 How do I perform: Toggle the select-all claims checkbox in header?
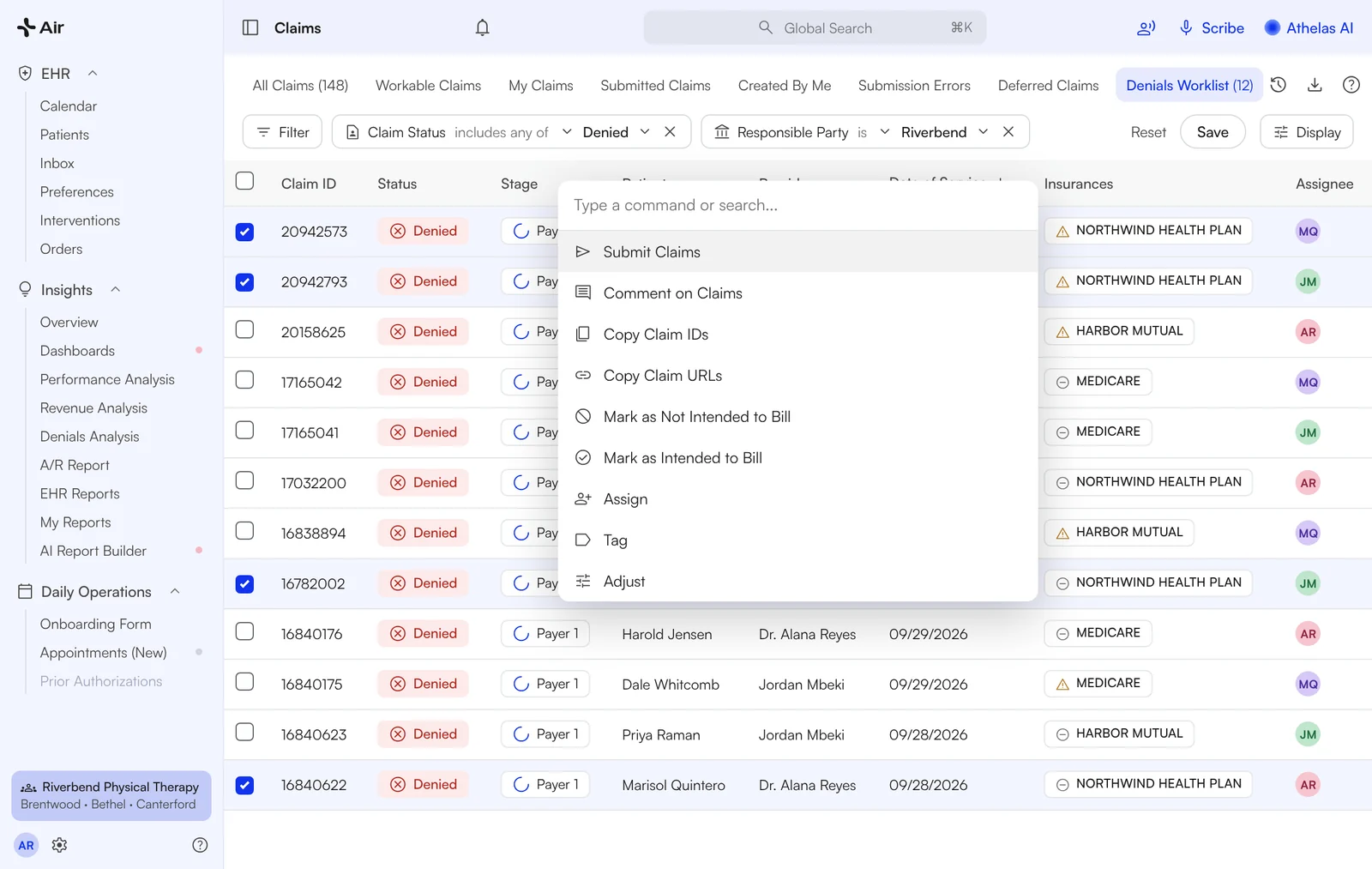point(244,181)
